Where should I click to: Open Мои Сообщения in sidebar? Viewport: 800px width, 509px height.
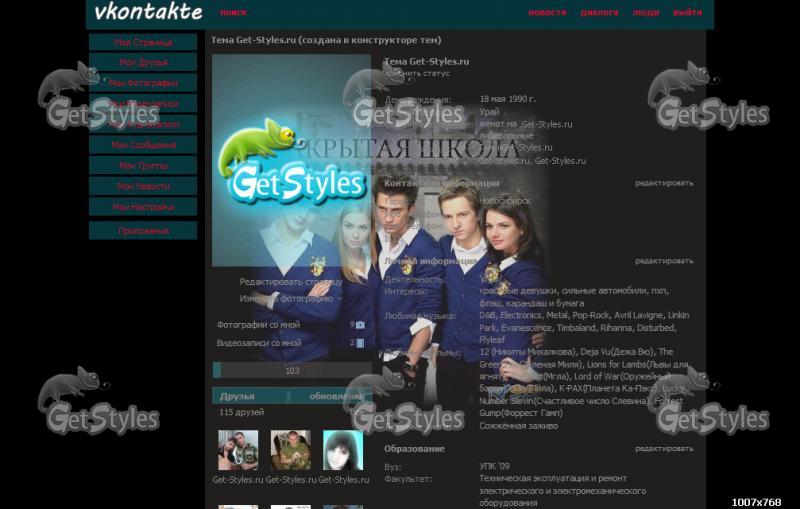143,145
